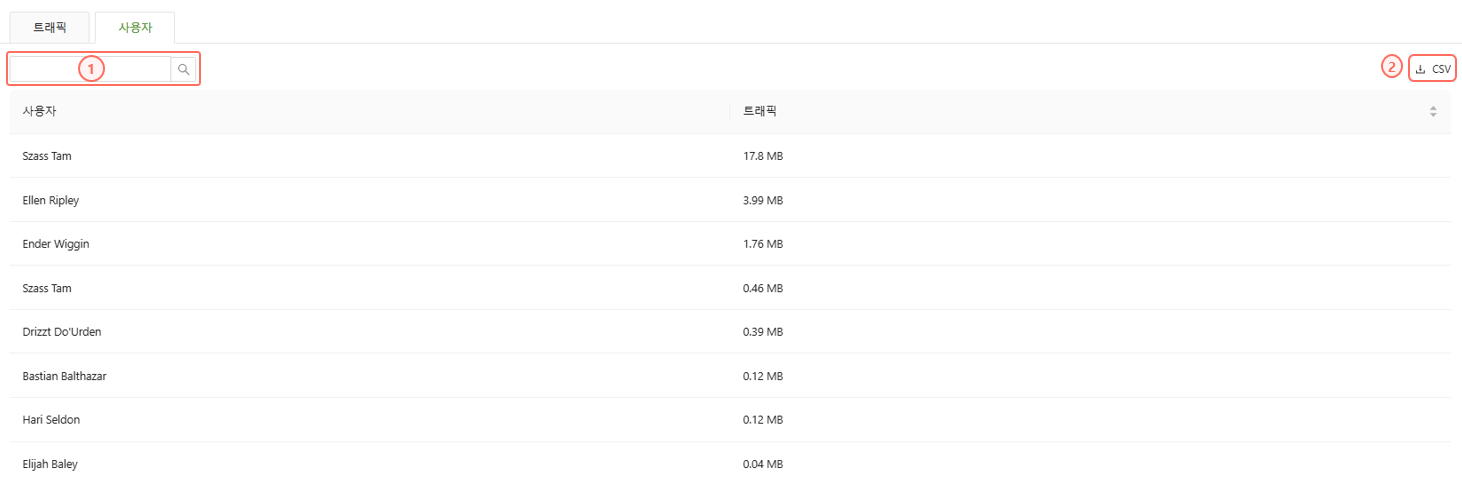Click the 17.8 MB traffic value
This screenshot has height=480, width=1462.
coord(763,156)
